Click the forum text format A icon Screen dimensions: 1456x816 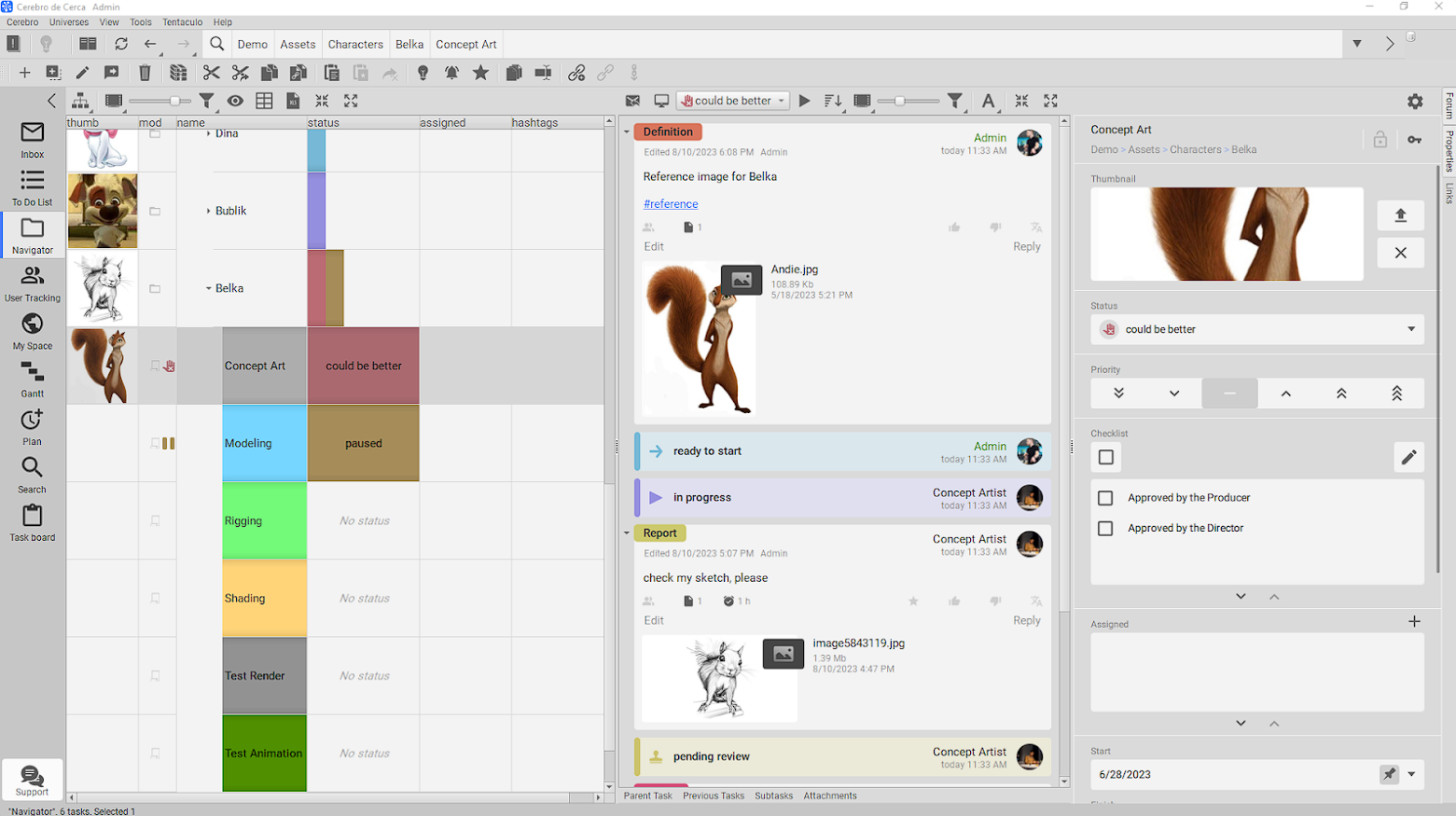click(988, 101)
